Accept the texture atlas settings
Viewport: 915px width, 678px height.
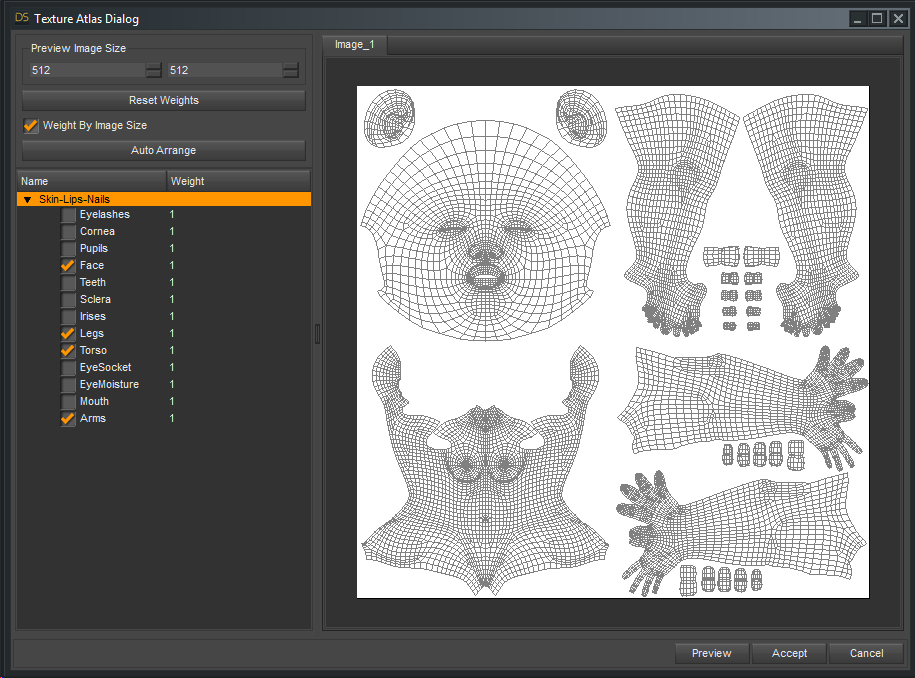pyautogui.click(x=789, y=653)
